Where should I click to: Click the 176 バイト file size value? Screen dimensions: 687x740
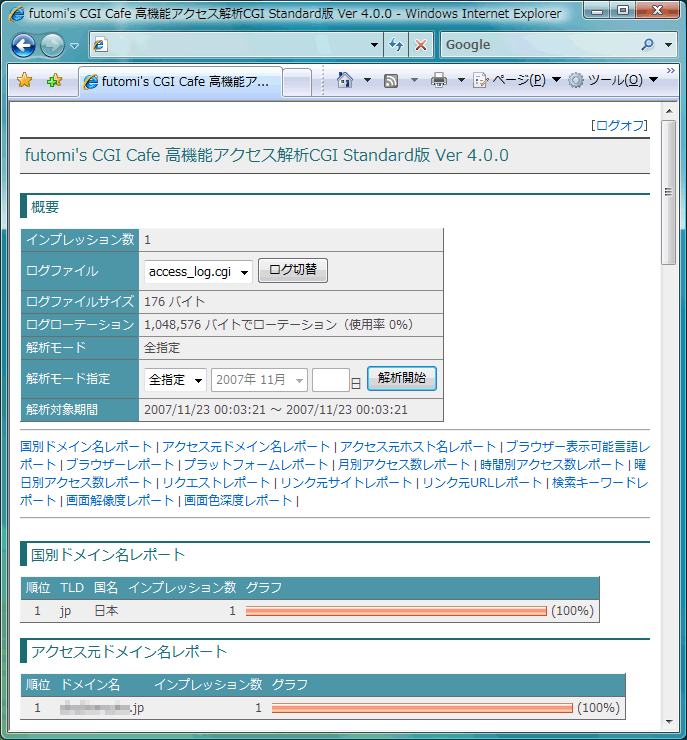click(175, 302)
